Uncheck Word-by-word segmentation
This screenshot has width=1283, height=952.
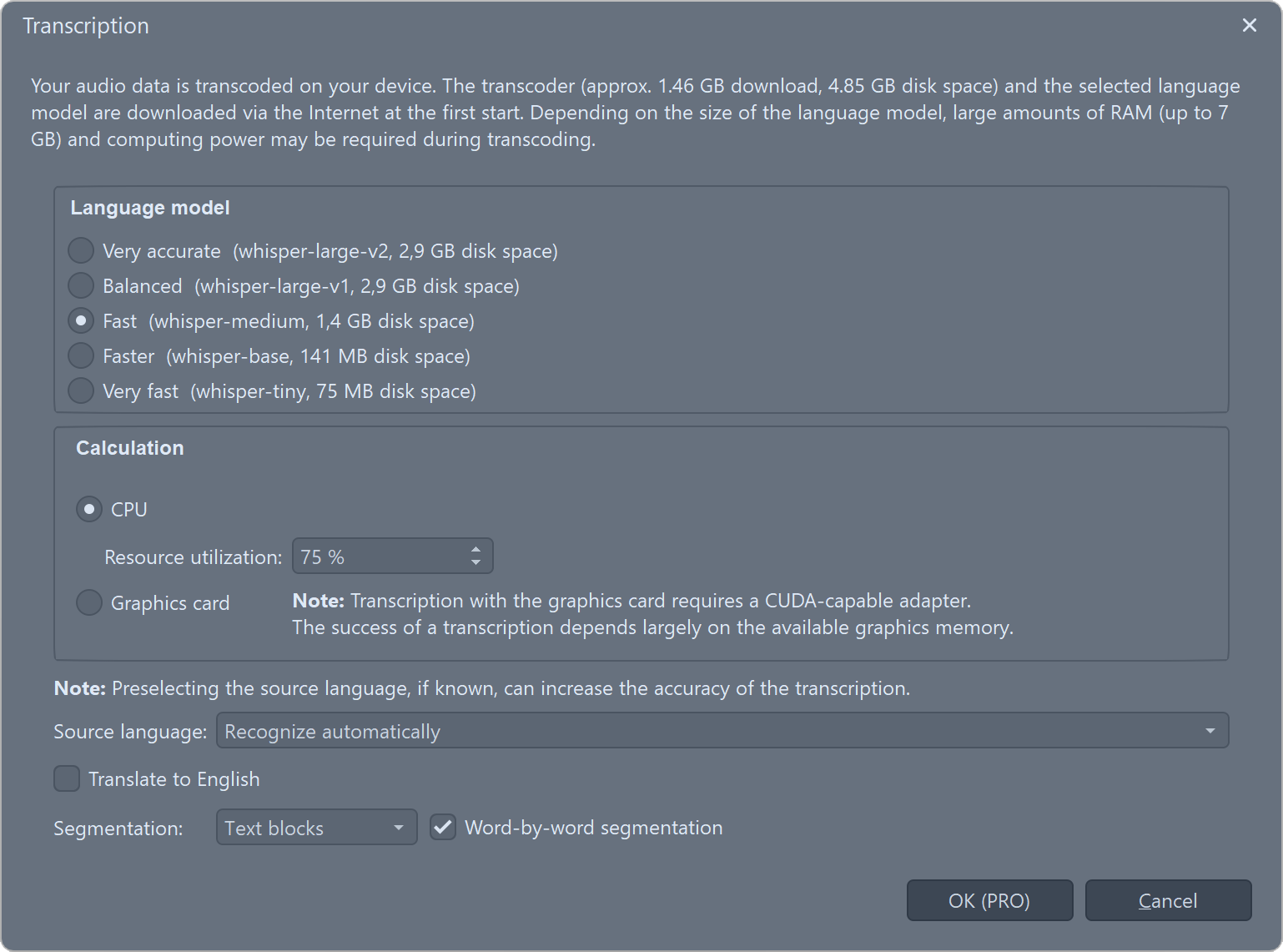point(443,828)
